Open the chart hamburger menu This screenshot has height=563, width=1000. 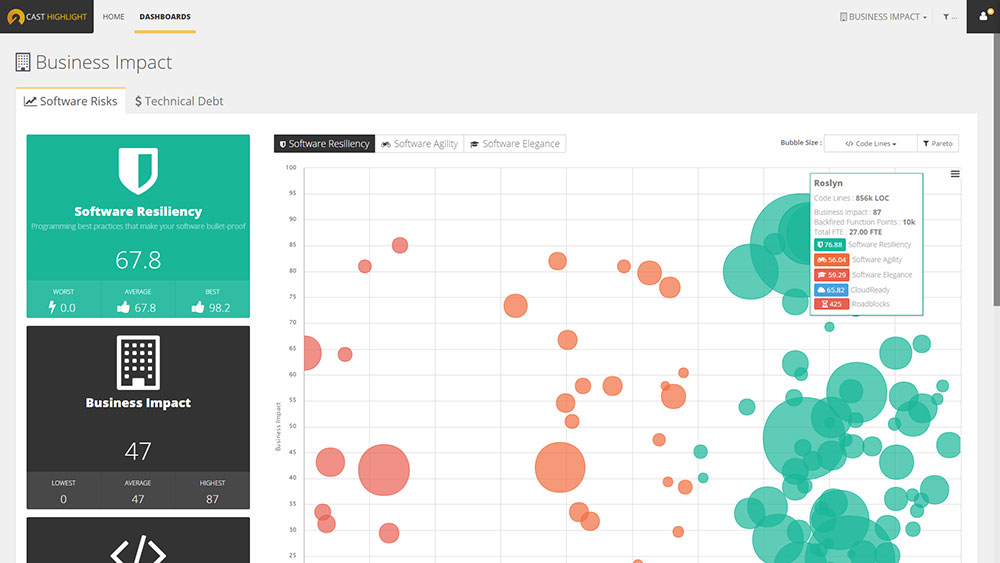pos(955,174)
